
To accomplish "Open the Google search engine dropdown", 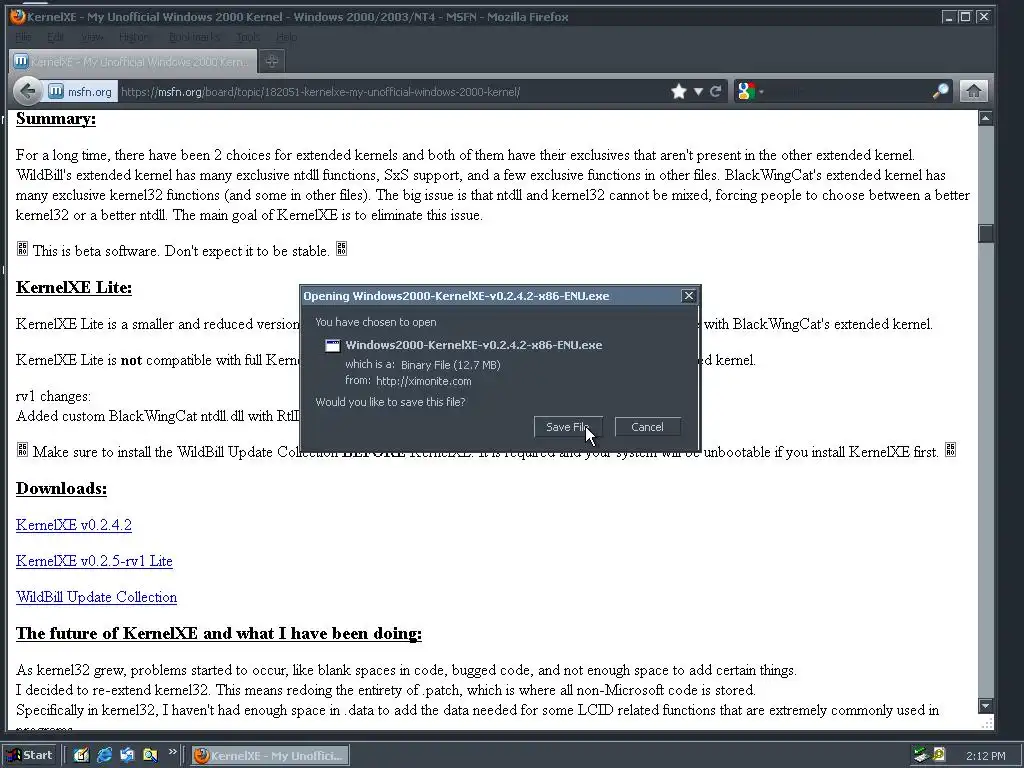I will (749, 91).
